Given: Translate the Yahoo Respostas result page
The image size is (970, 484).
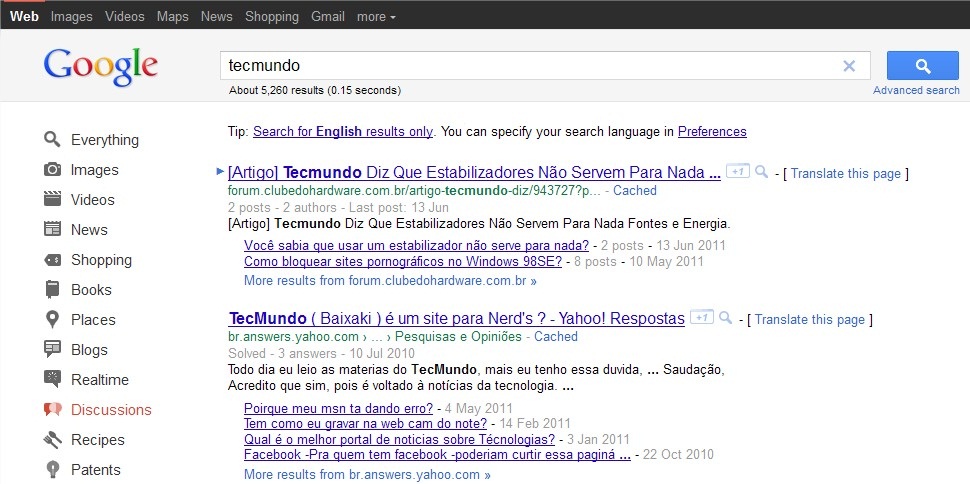Looking at the screenshot, I should pyautogui.click(x=810, y=320).
